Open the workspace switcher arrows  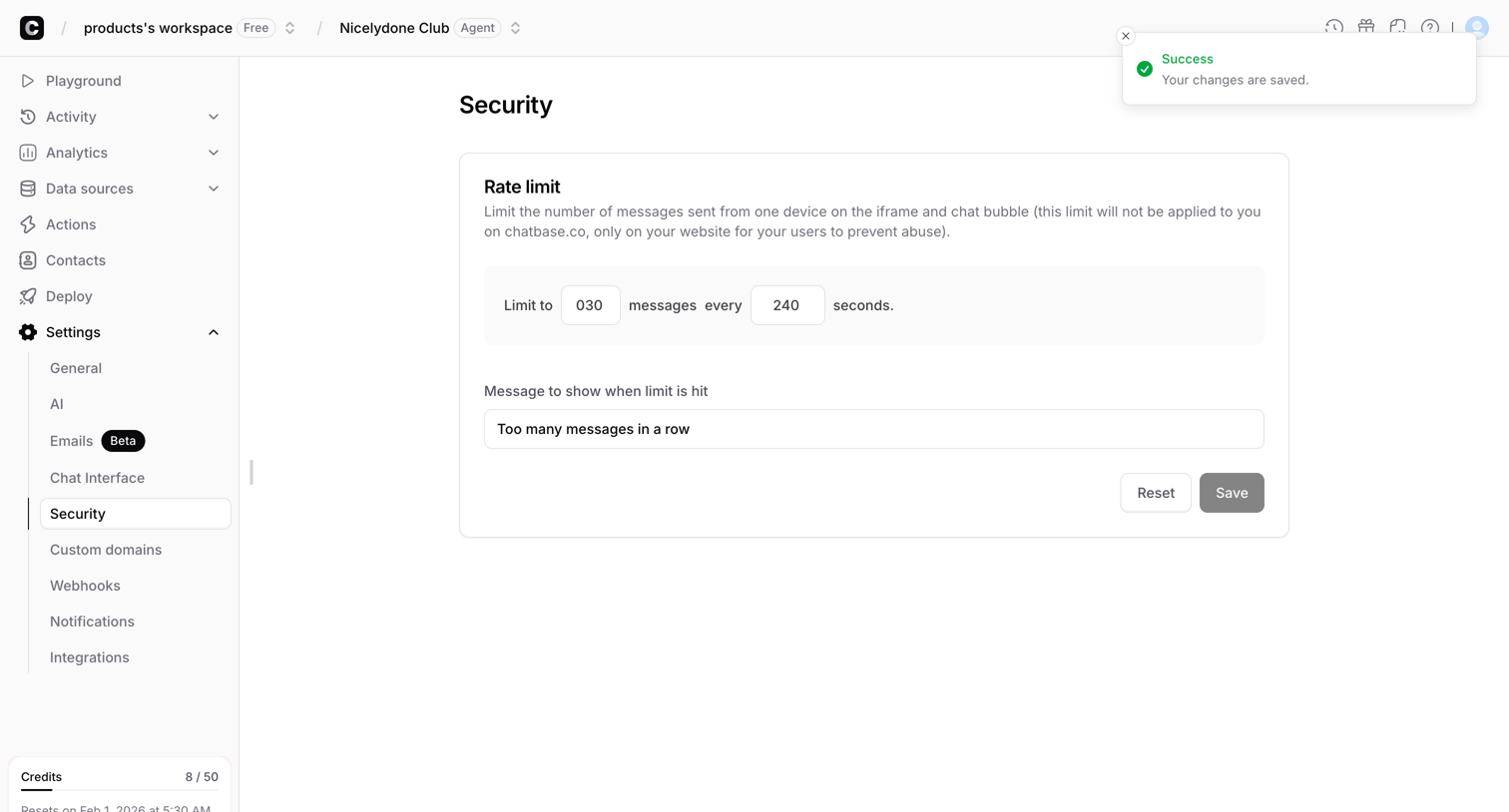click(x=290, y=28)
